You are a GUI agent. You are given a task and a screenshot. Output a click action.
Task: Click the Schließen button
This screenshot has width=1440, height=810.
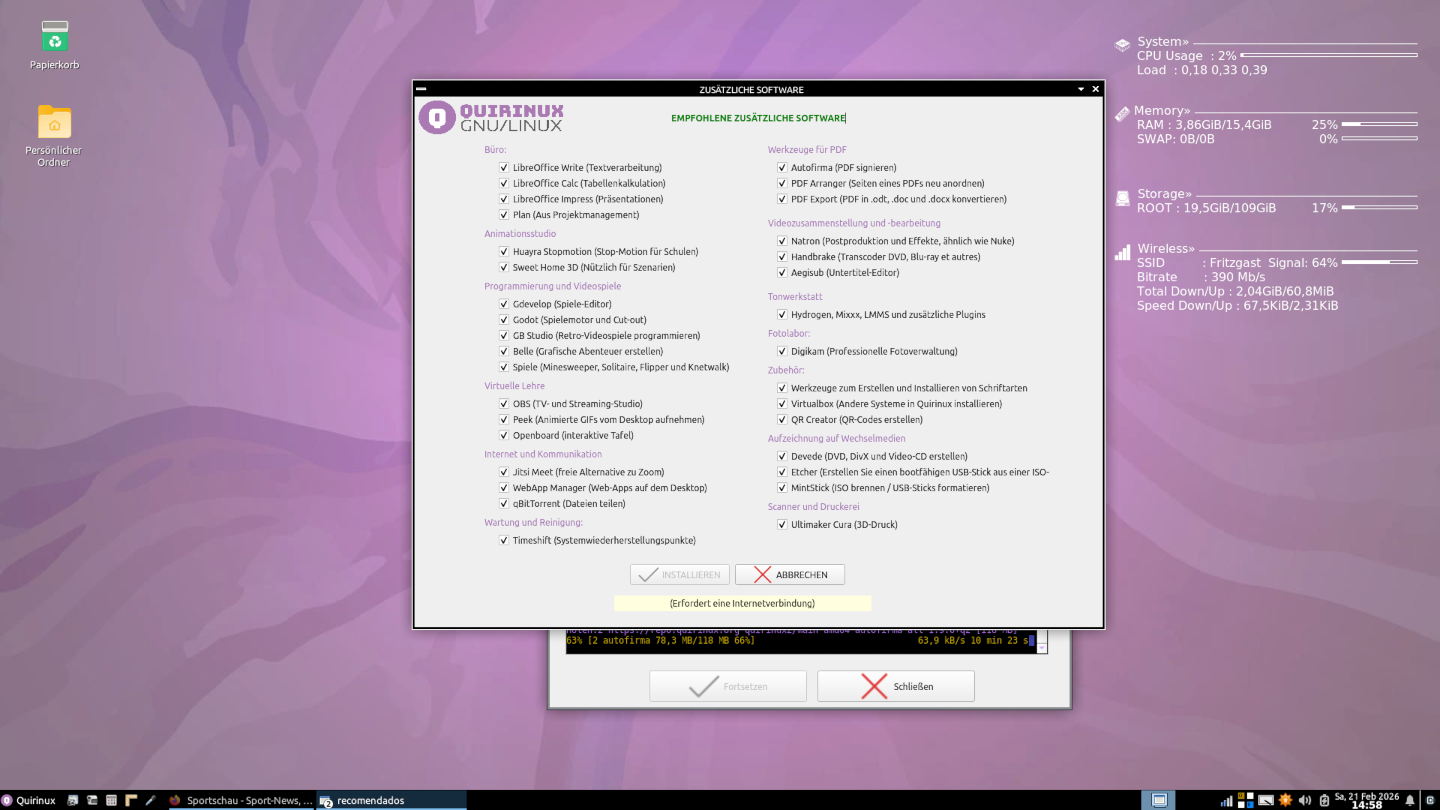pyautogui.click(x=895, y=686)
